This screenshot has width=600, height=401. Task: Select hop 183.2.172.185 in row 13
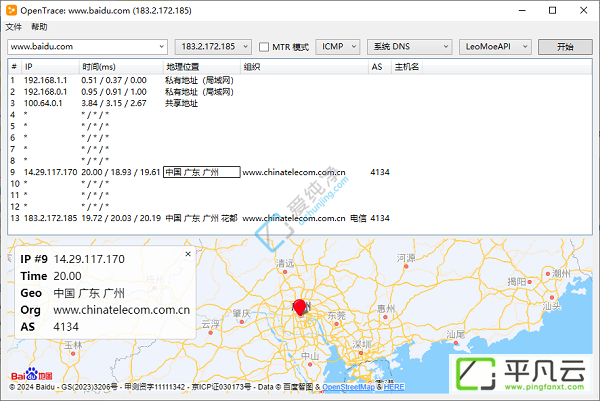[51, 218]
